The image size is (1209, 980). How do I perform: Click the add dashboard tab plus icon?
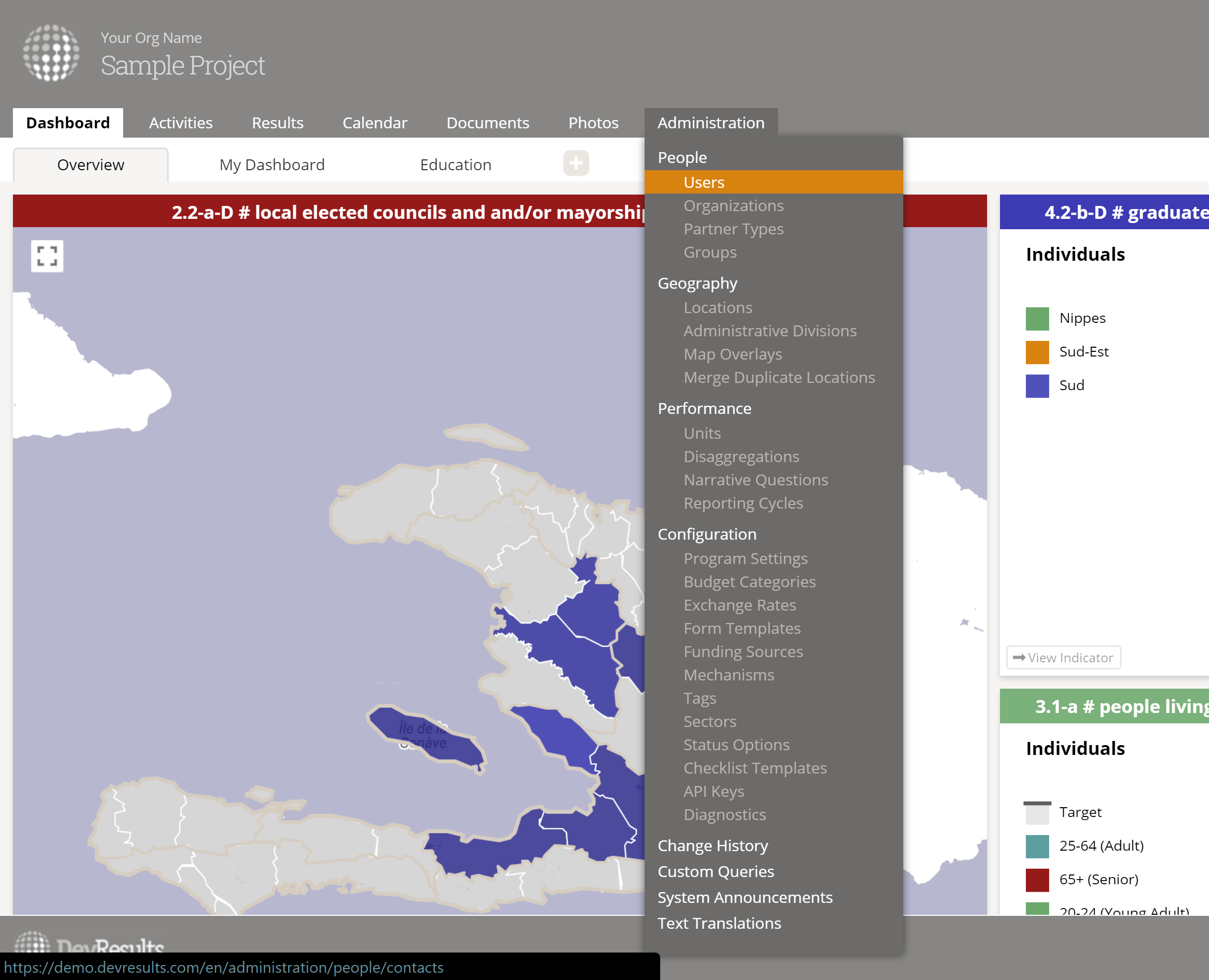tap(576, 164)
